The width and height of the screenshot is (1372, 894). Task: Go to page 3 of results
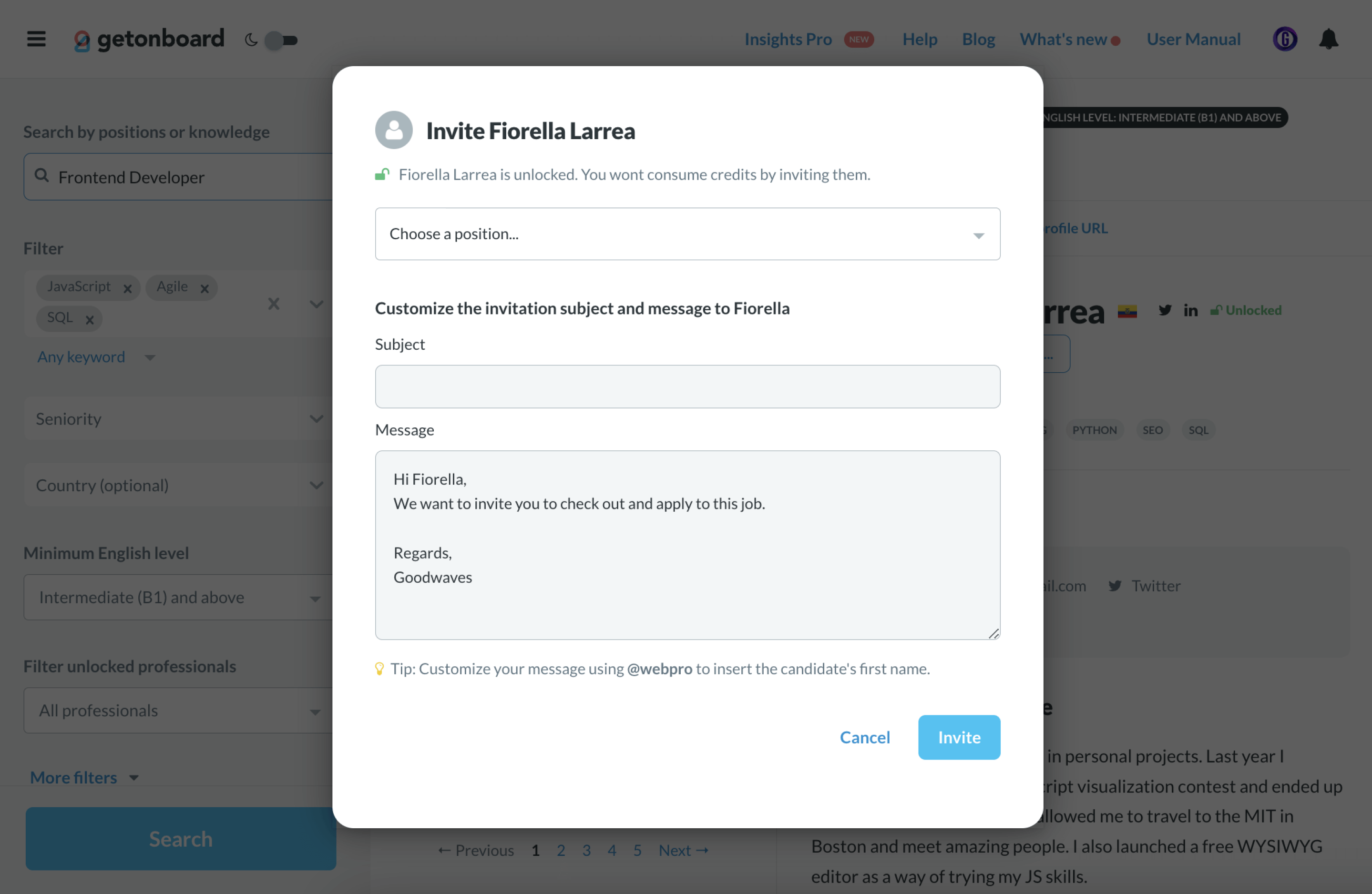[x=586, y=850]
